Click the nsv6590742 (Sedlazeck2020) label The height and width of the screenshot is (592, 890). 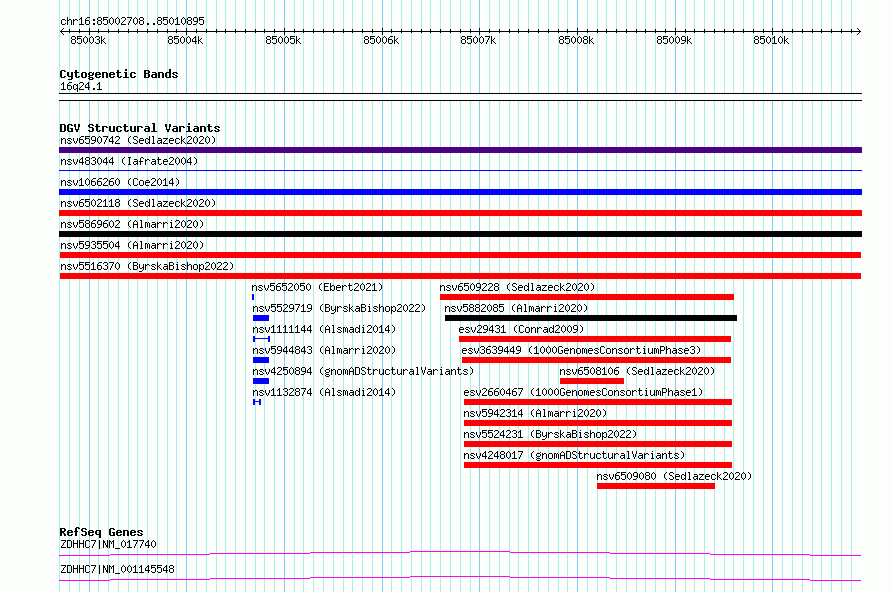pos(138,140)
